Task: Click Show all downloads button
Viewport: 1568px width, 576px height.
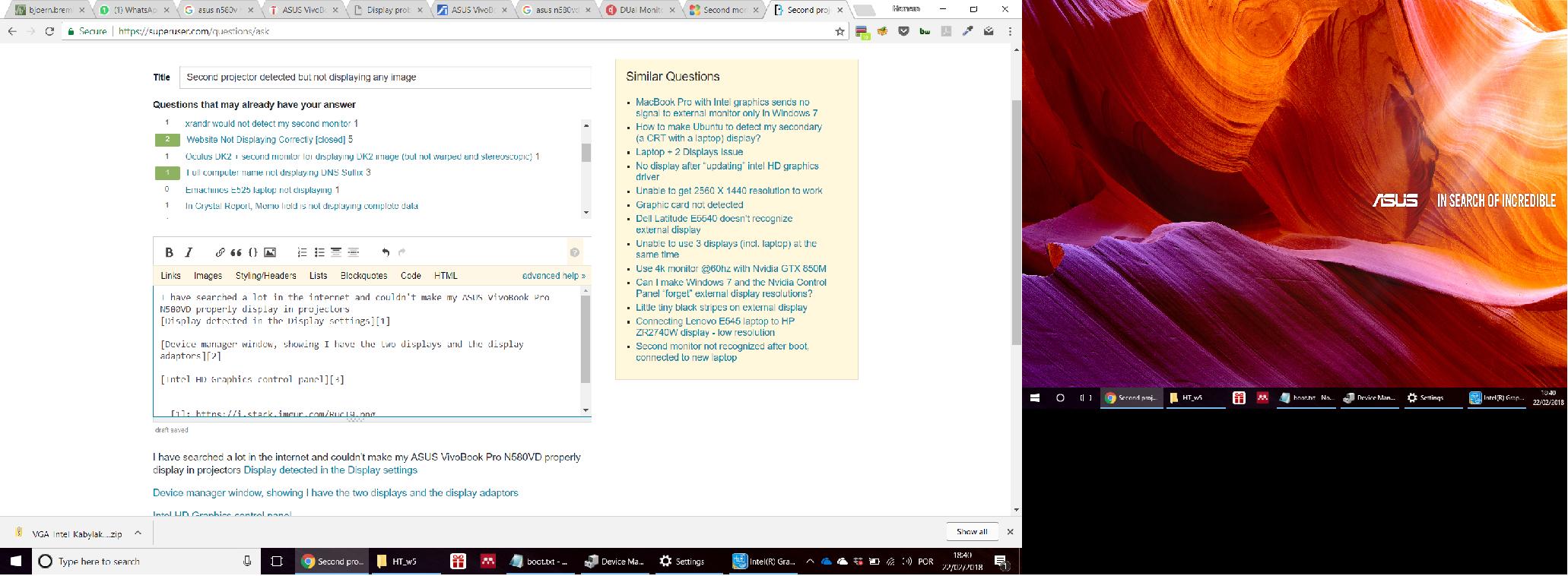Action: (x=972, y=532)
